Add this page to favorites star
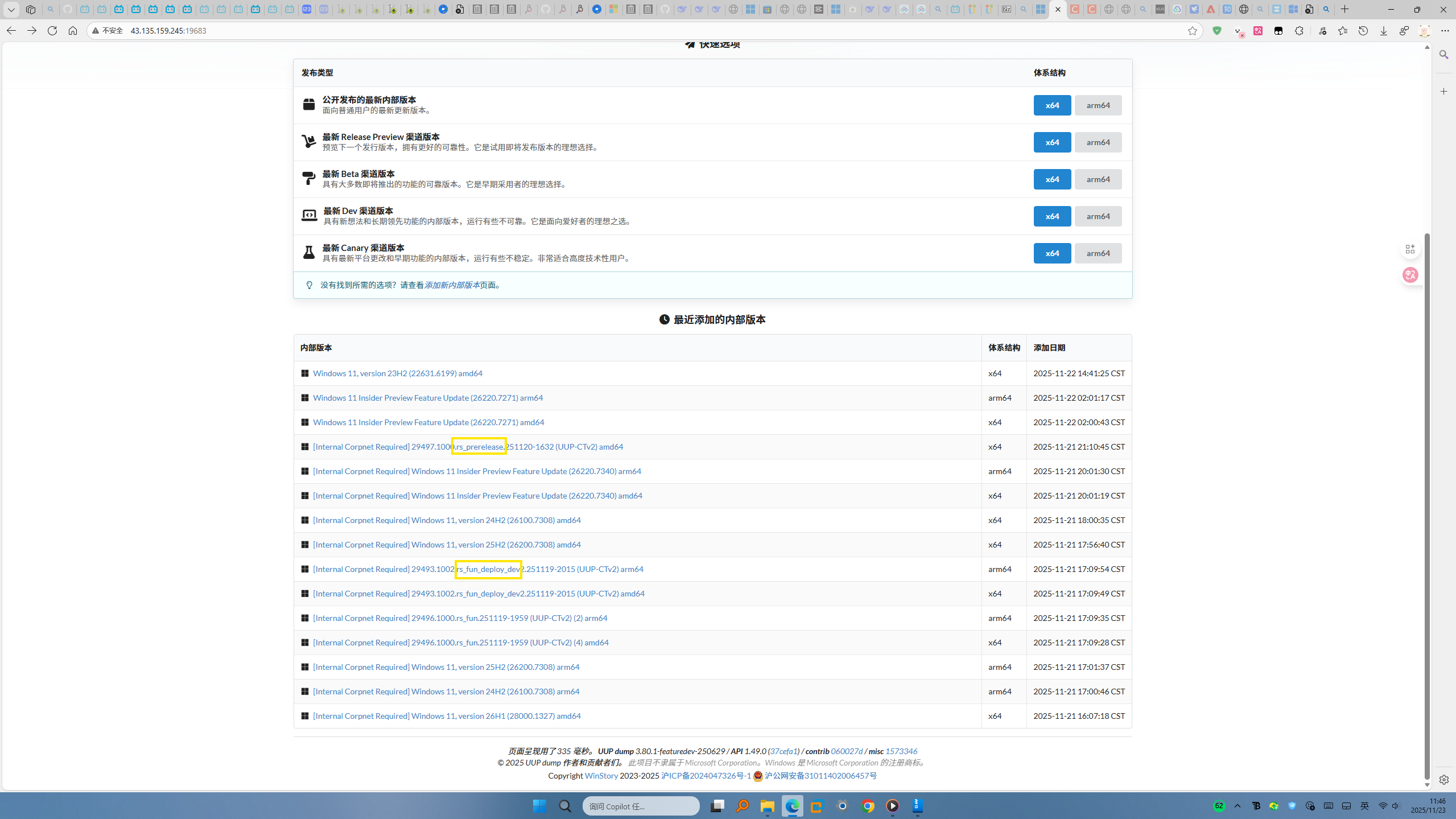This screenshot has width=1456, height=819. [x=1193, y=31]
